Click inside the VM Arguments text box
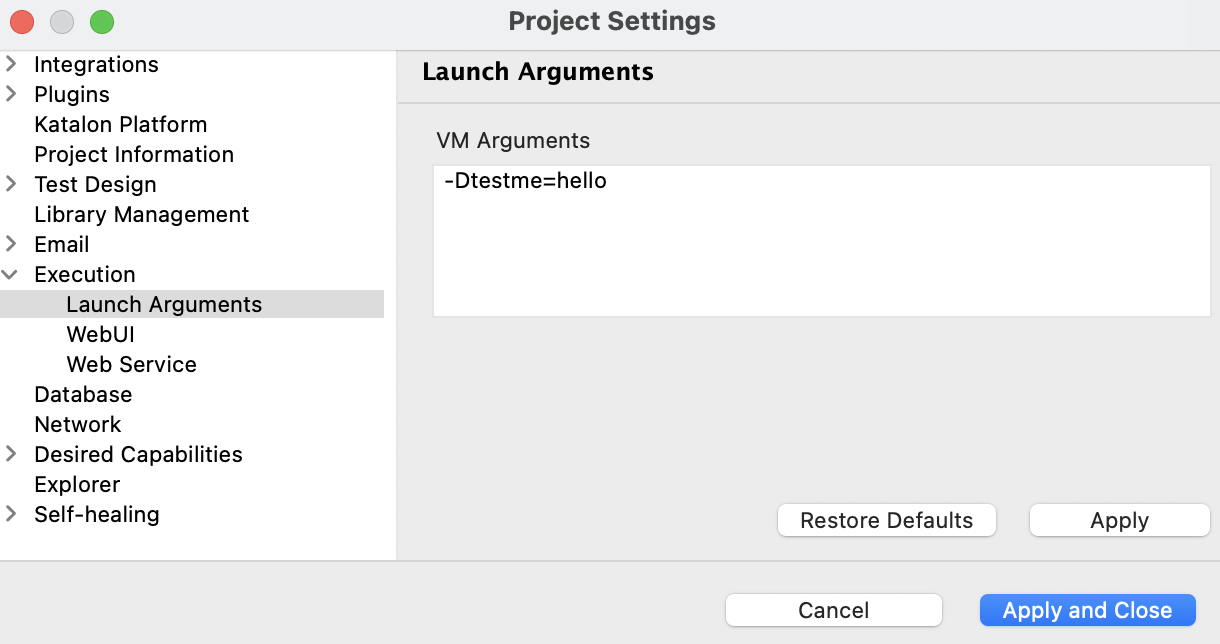This screenshot has width=1220, height=644. (821, 241)
